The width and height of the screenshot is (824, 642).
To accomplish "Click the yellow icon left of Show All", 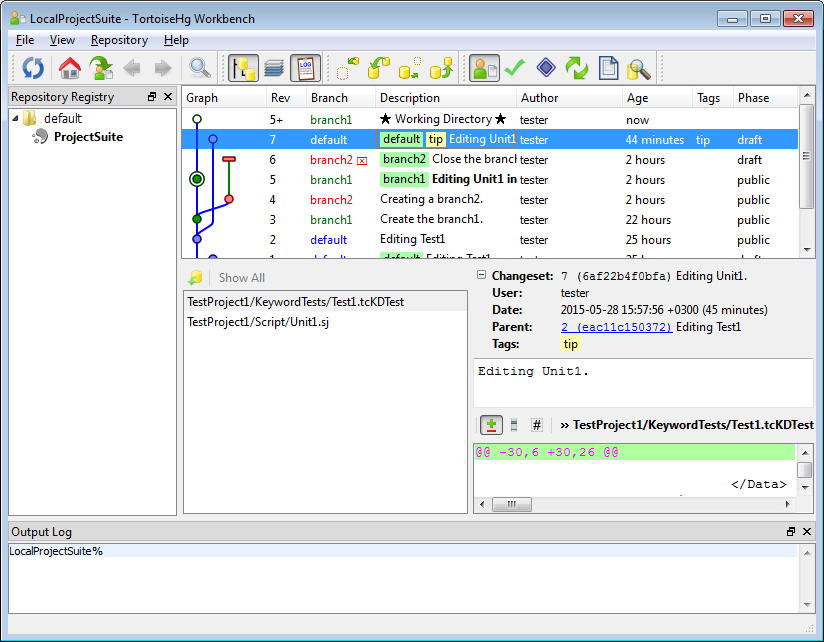I will pos(195,277).
